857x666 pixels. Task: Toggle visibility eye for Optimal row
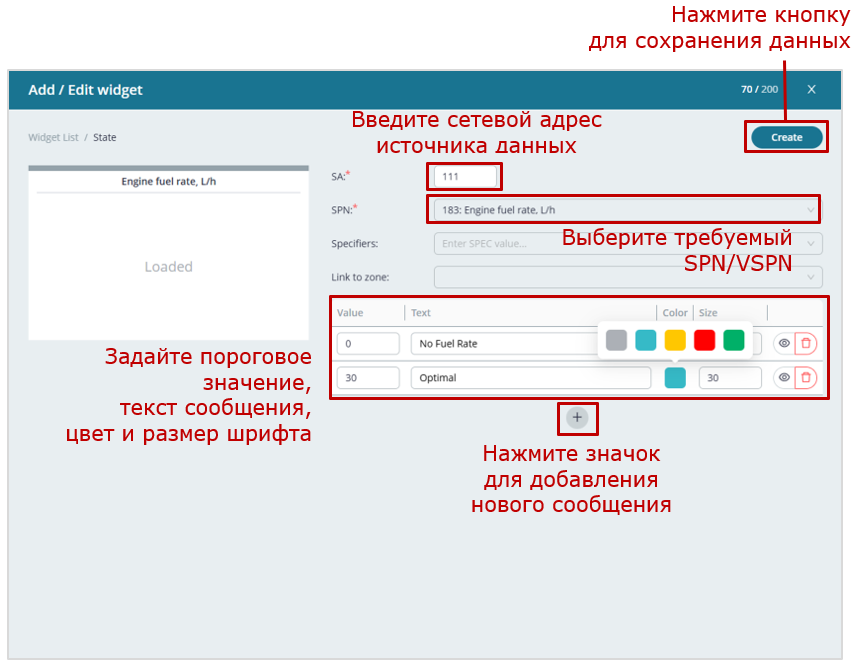click(784, 377)
